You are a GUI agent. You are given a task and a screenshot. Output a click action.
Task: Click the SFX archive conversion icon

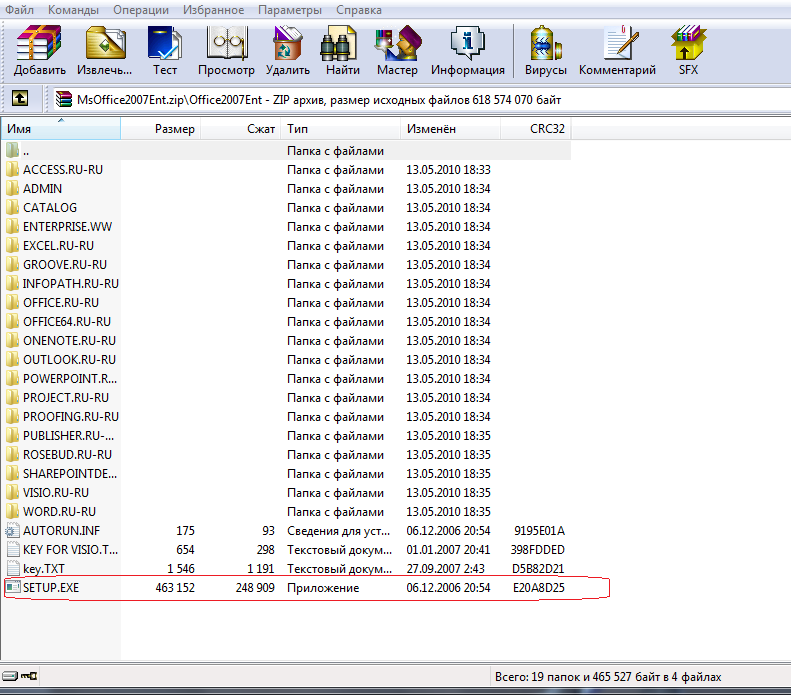[x=688, y=43]
